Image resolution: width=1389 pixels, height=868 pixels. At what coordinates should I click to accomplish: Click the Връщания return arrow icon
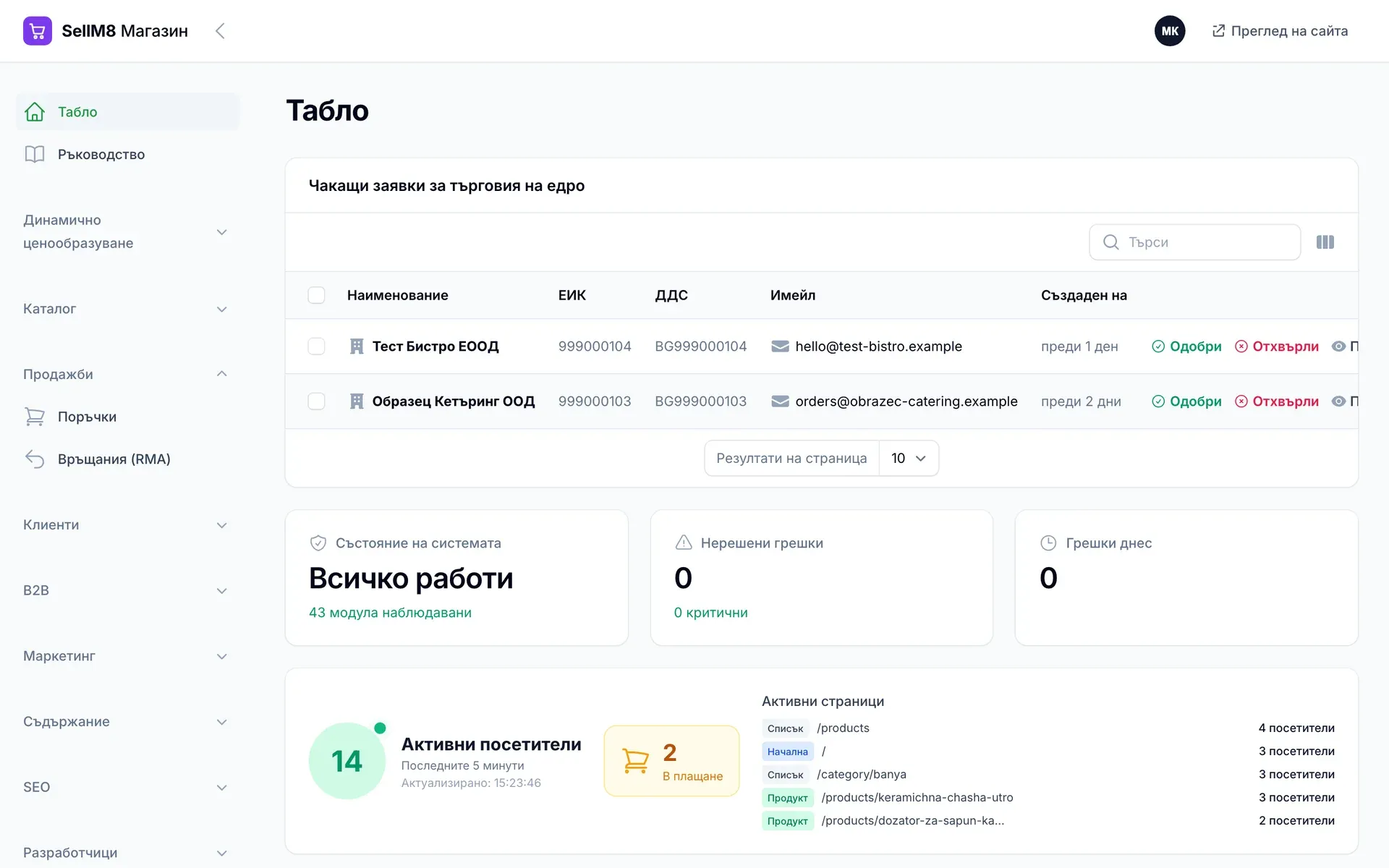(x=35, y=459)
